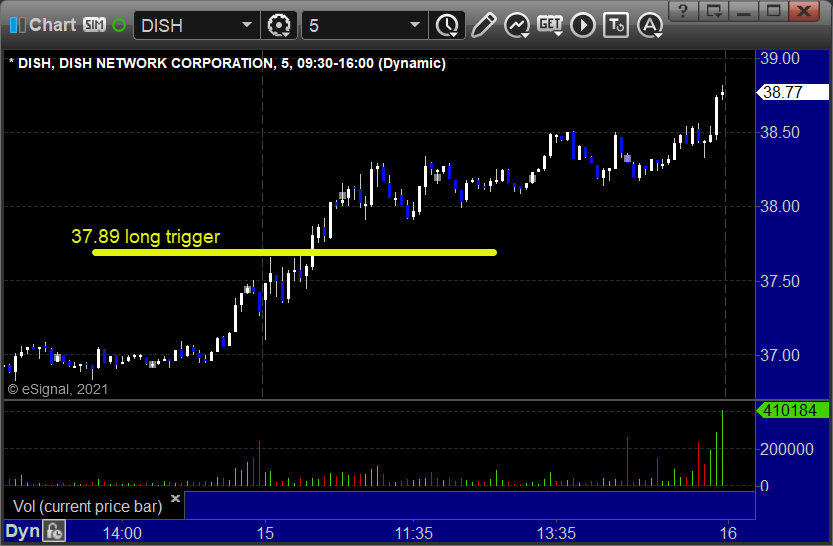Open the studies line-chart icon
The height and width of the screenshot is (546, 833).
click(x=517, y=25)
